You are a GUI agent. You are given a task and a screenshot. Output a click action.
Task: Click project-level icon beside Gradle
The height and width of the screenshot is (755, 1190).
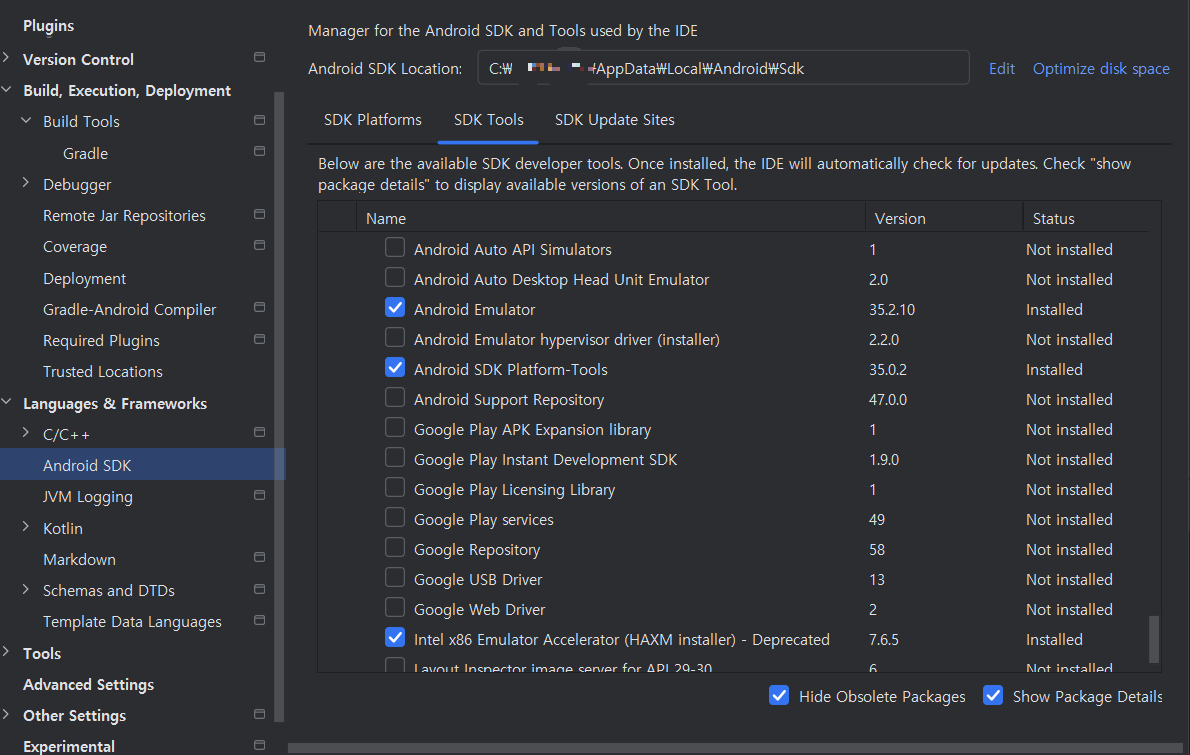(260, 152)
